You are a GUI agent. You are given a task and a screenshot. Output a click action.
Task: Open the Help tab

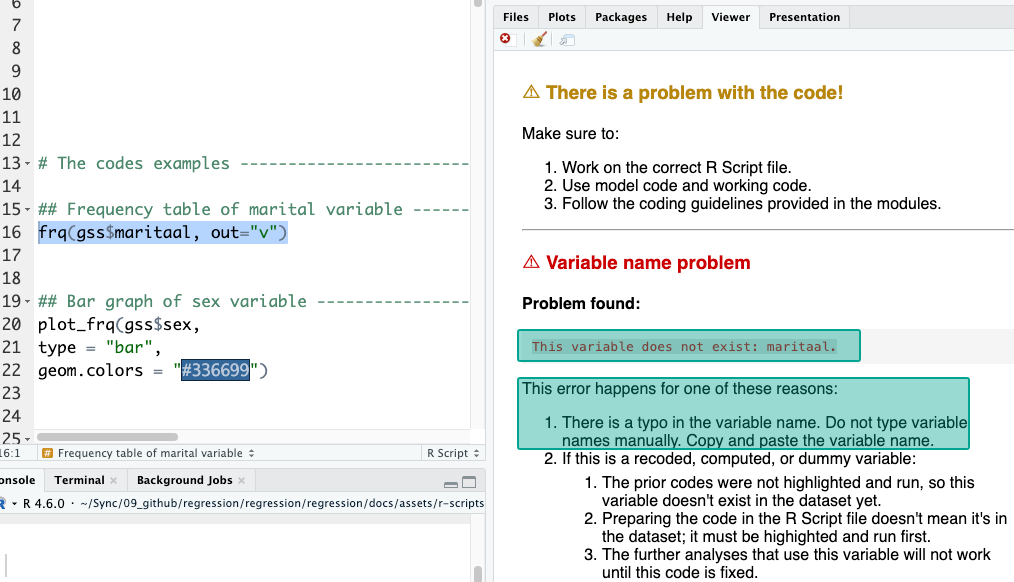pyautogui.click(x=679, y=17)
